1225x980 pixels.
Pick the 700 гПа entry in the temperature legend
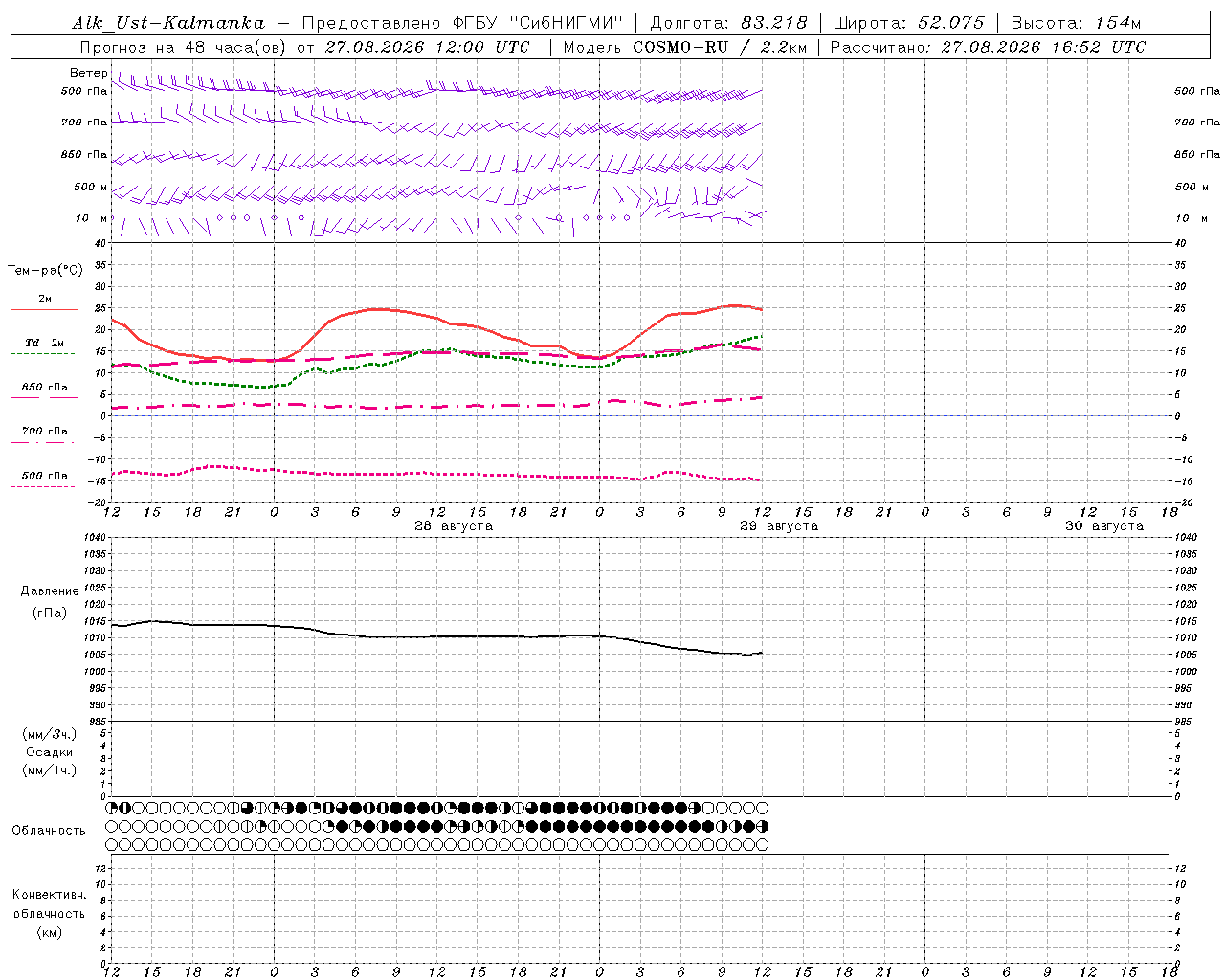(x=44, y=432)
